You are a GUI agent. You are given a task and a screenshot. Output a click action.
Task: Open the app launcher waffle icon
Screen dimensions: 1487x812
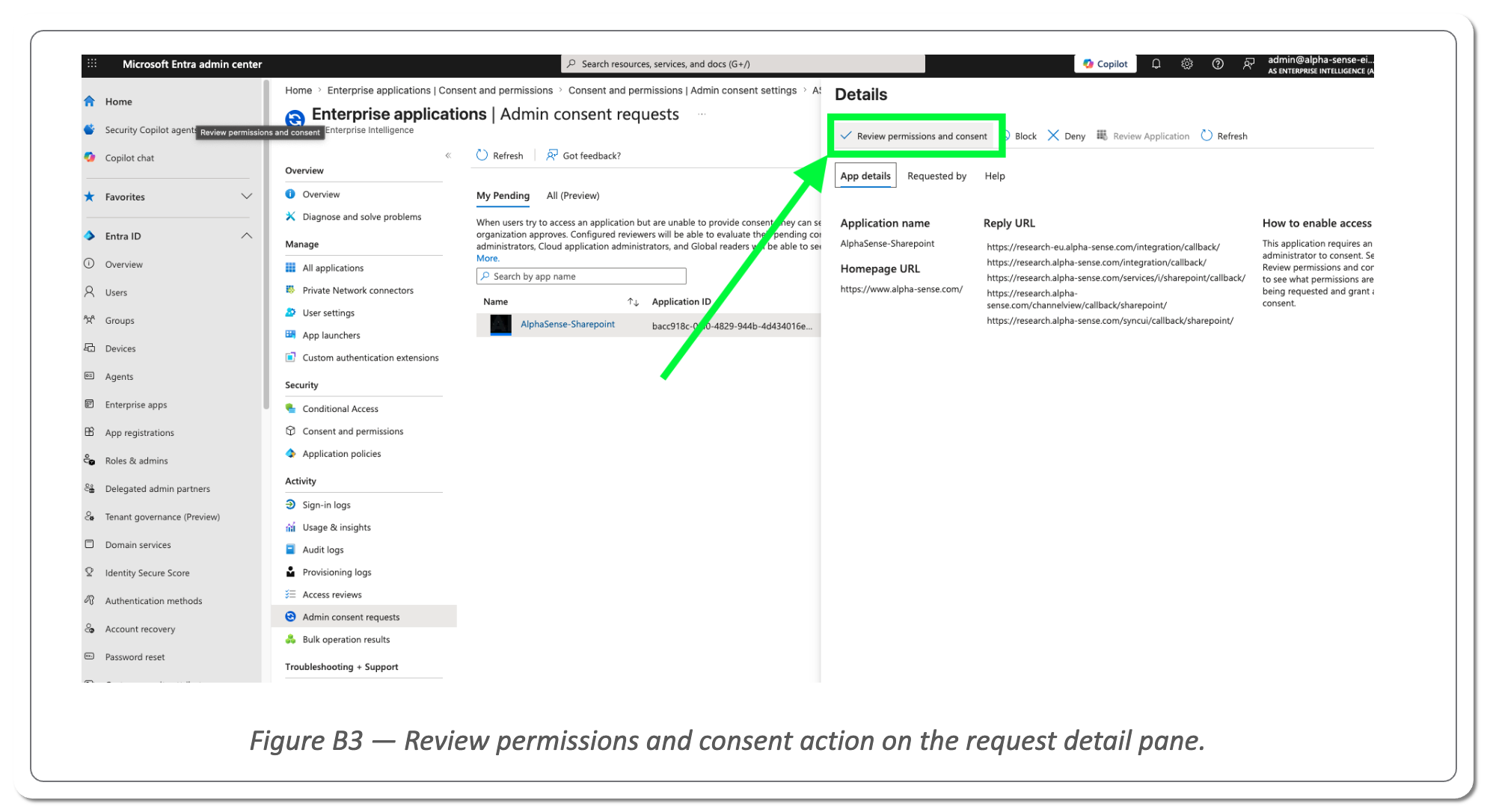[x=92, y=64]
